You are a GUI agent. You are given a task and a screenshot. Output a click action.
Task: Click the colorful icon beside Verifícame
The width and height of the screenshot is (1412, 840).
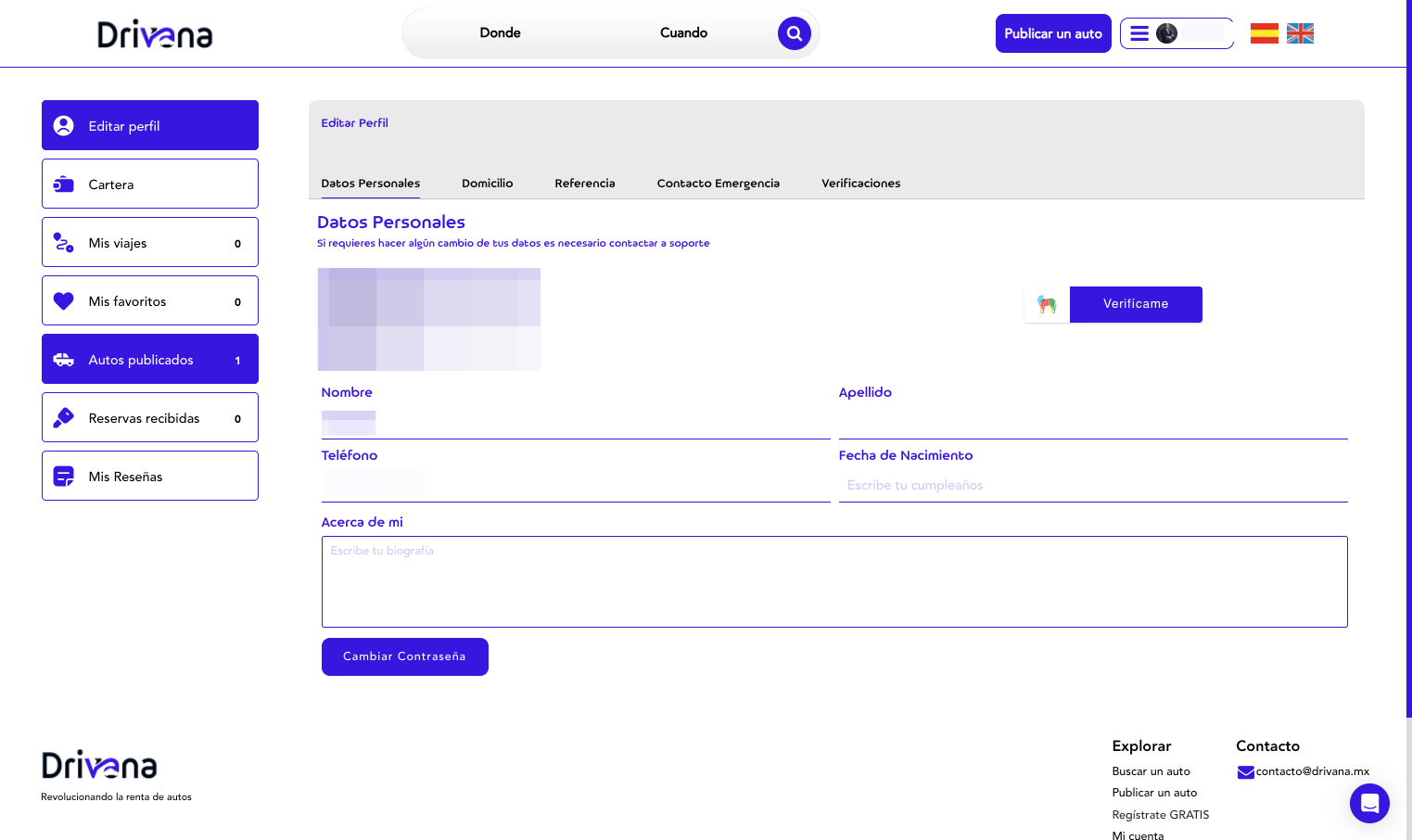[x=1047, y=304]
